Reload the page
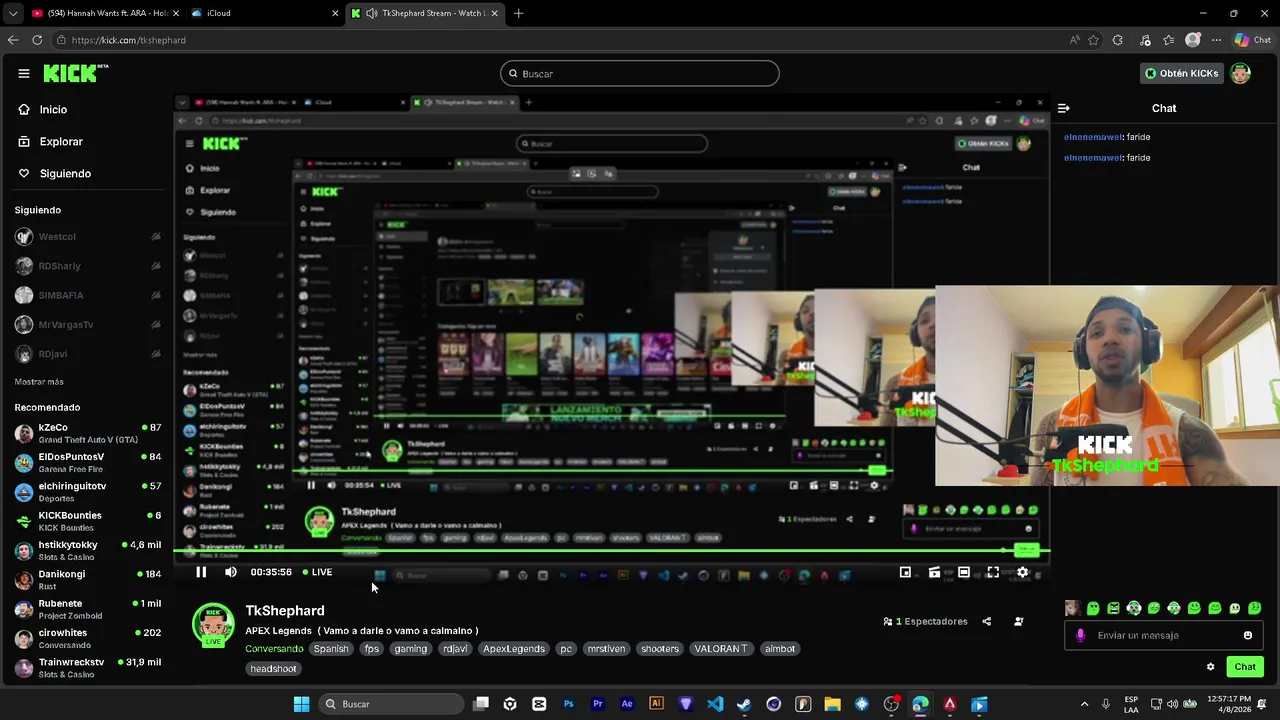Screen dimensions: 1280x720 coord(37,40)
